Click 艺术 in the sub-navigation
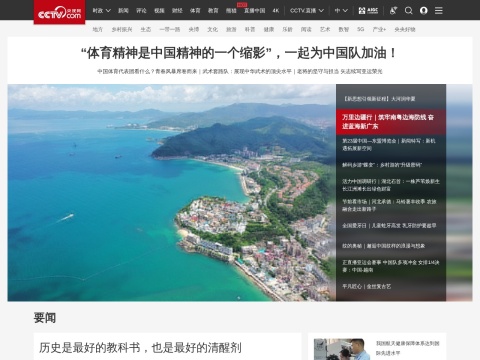Screen dimensions: 480x360 click(325, 29)
